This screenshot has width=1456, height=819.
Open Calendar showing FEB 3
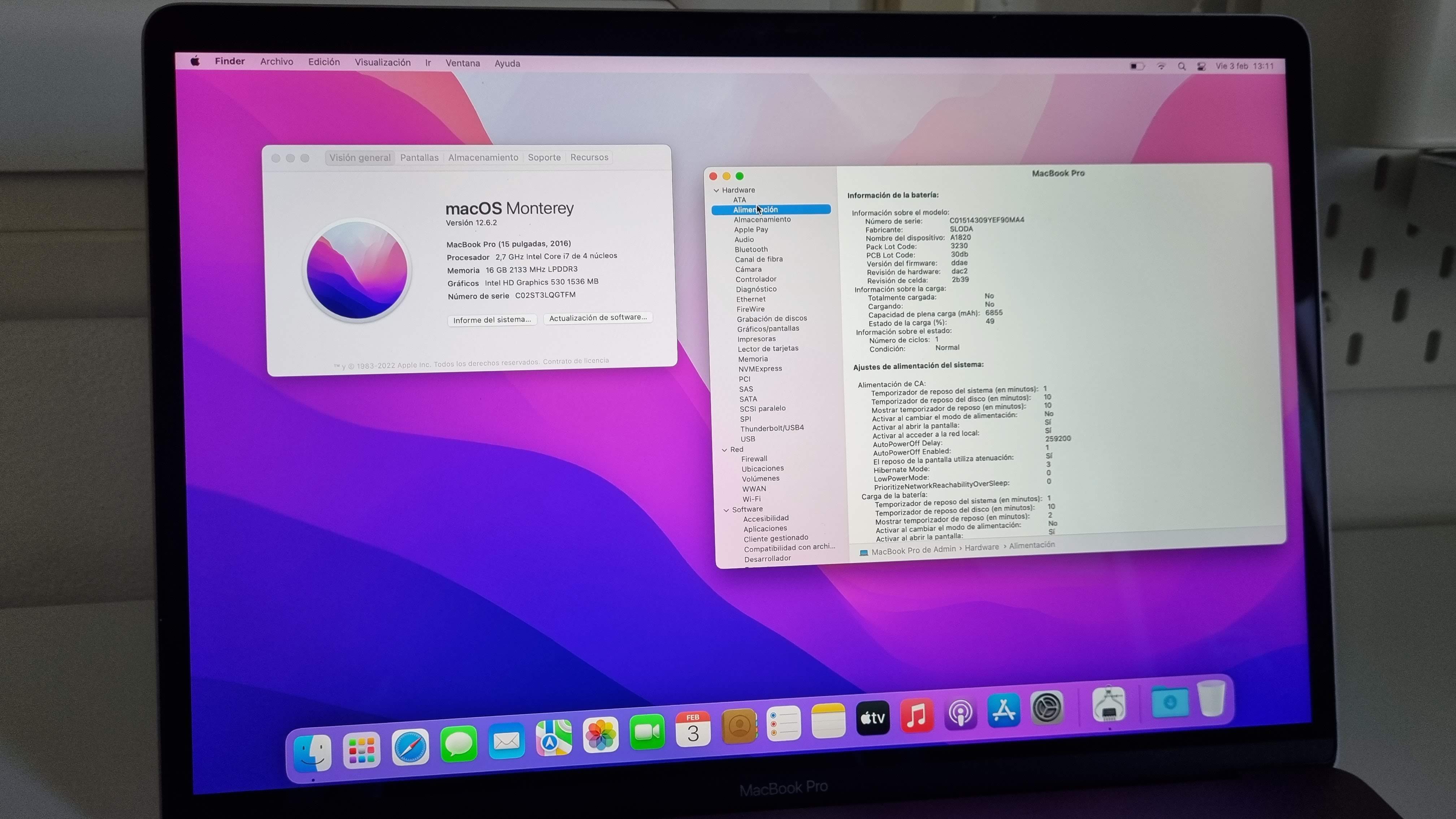click(x=693, y=729)
